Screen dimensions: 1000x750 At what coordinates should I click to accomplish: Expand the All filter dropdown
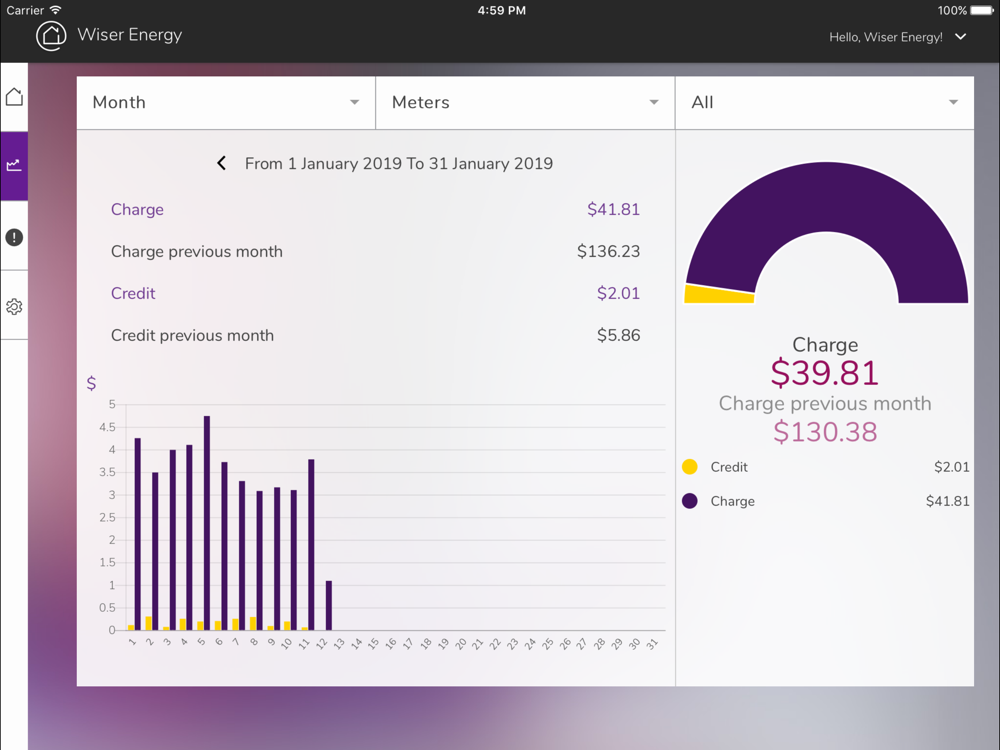pyautogui.click(x=824, y=102)
